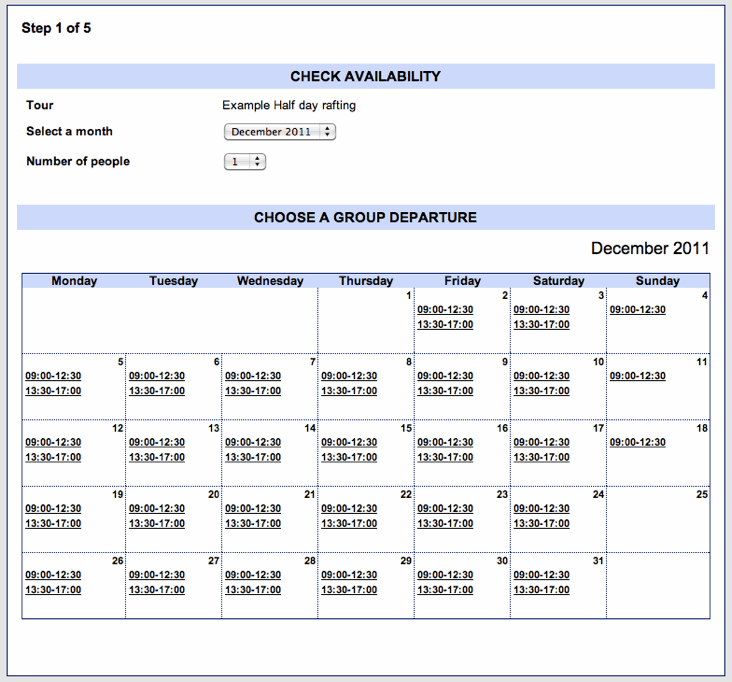
Task: Select 09:00-12:30 on Thursday December 29
Action: tap(349, 575)
